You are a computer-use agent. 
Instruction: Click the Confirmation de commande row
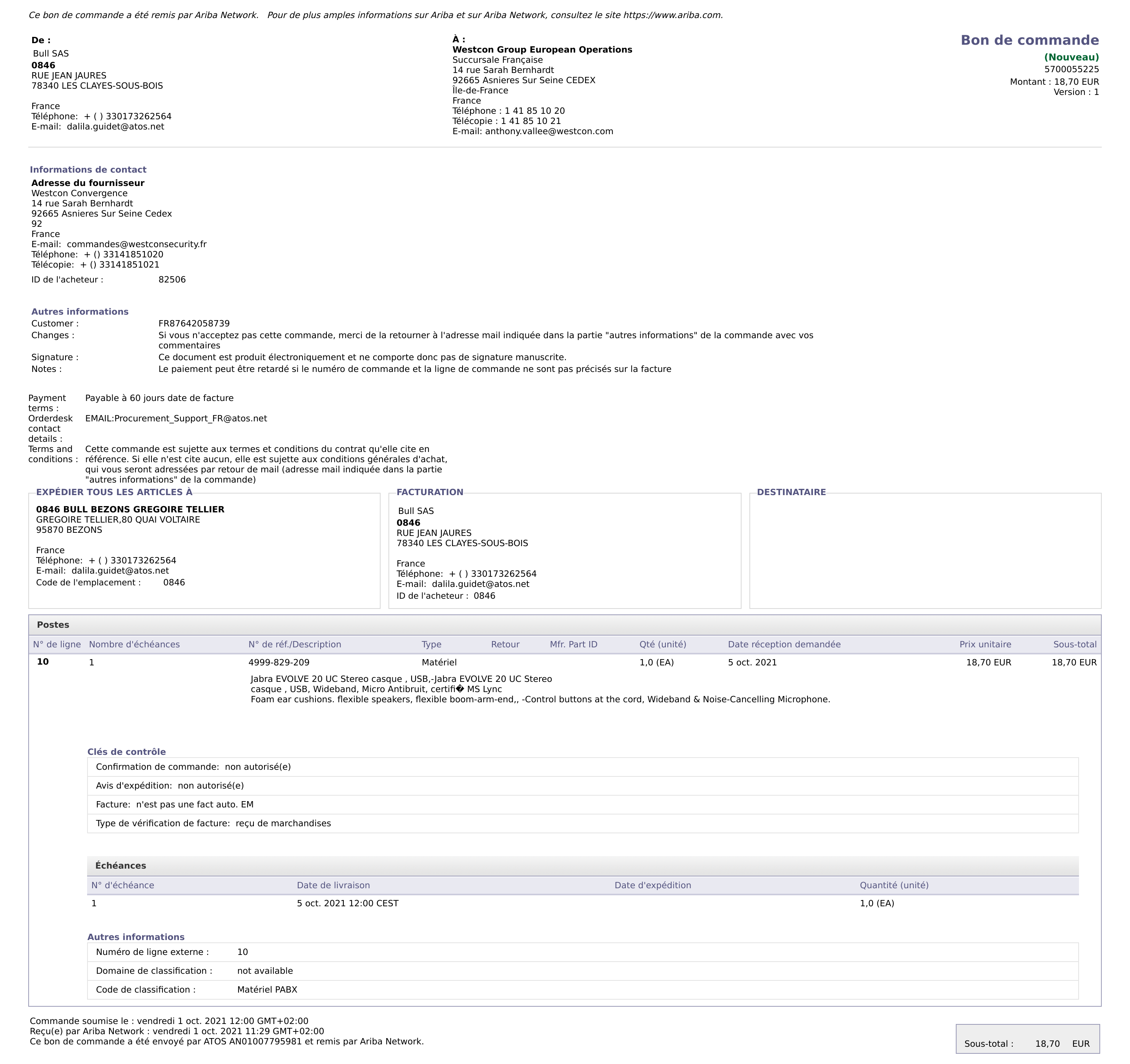click(x=193, y=767)
